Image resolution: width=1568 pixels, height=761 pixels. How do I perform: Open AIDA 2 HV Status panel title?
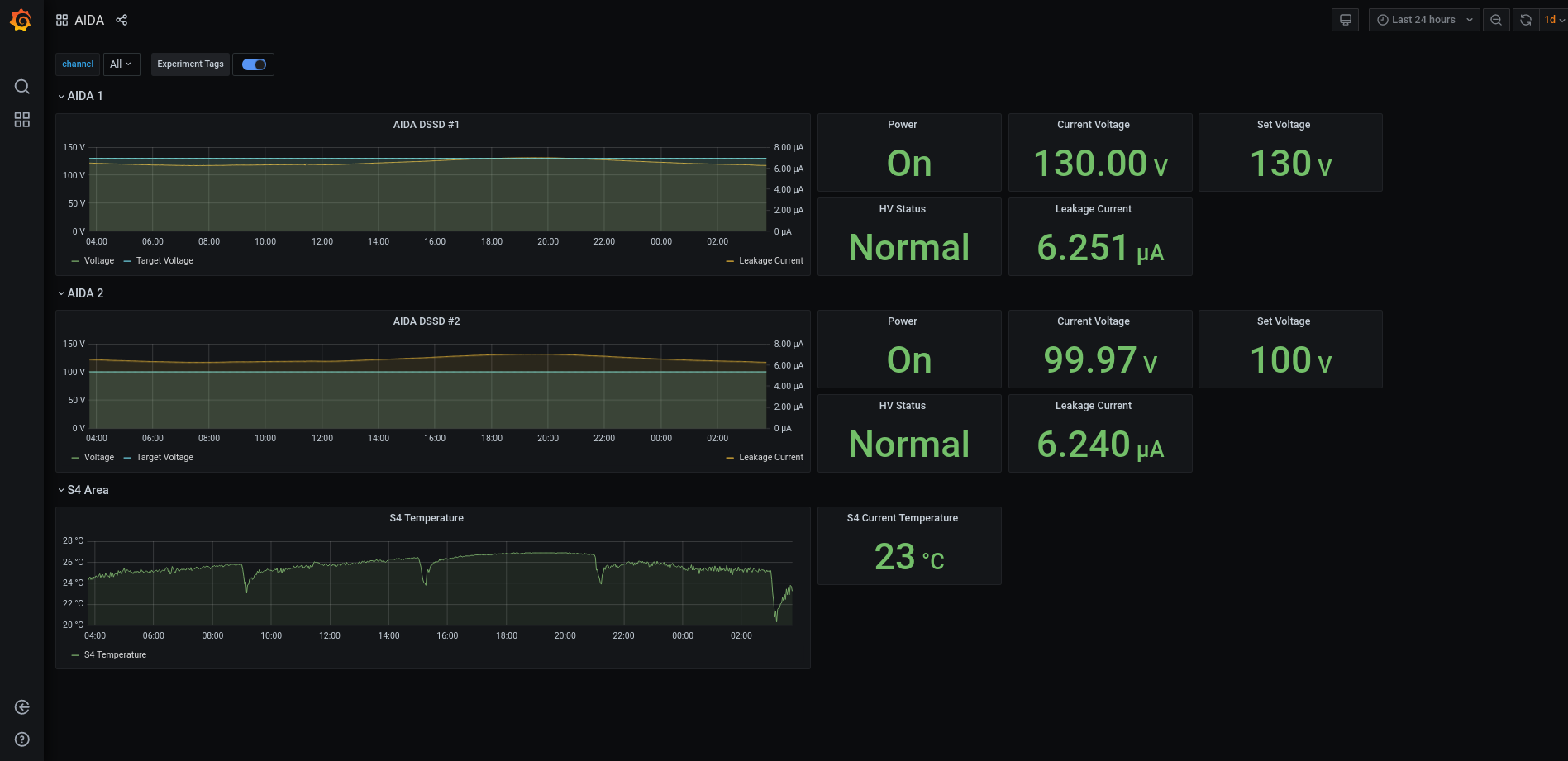pyautogui.click(x=903, y=406)
